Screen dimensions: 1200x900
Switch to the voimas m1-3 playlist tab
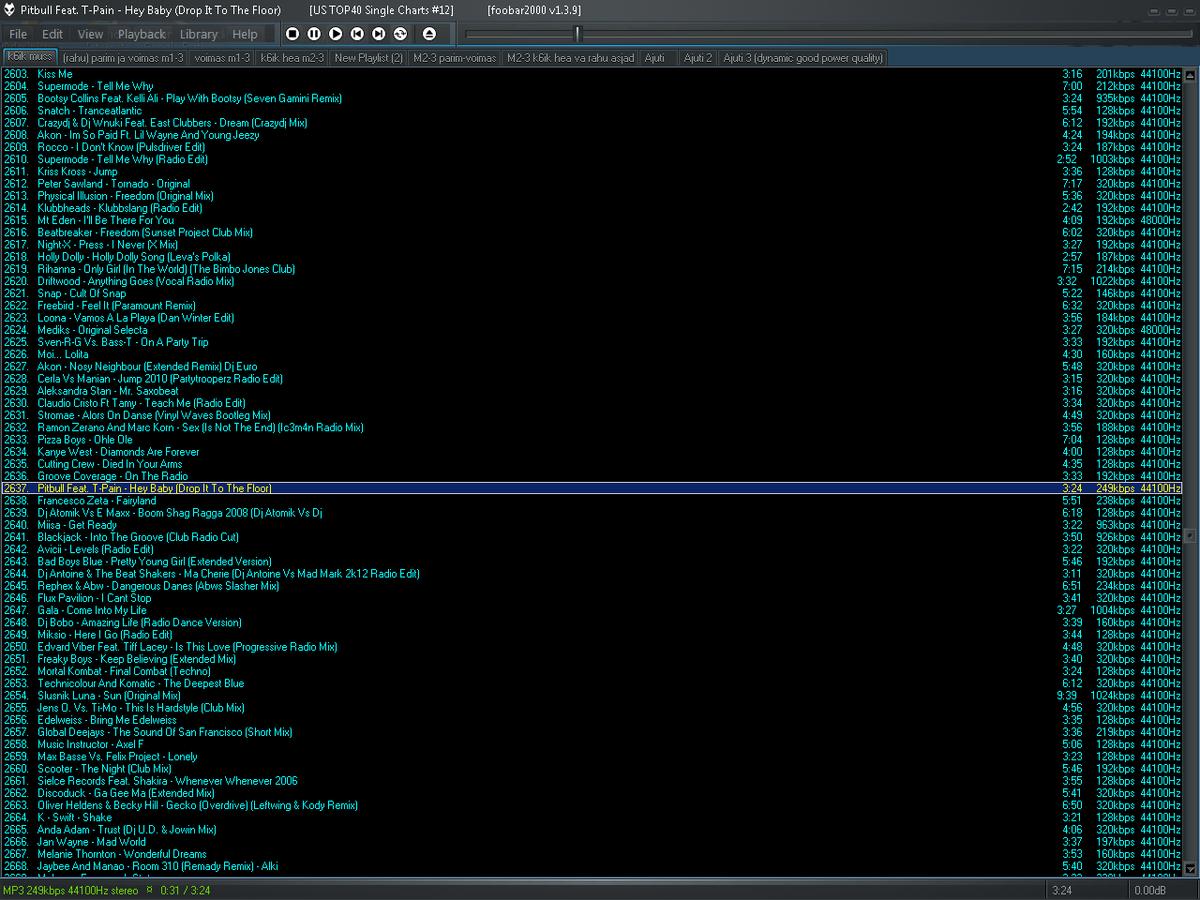[222, 58]
